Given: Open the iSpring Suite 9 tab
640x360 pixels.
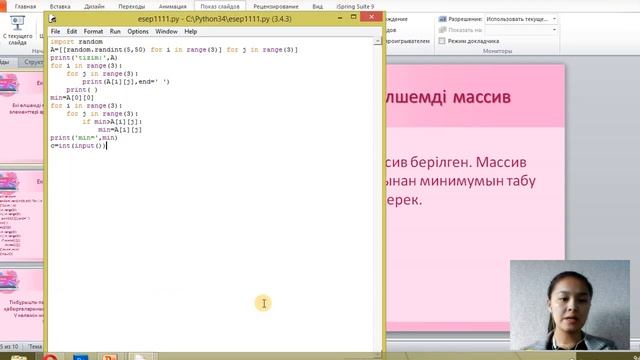Looking at the screenshot, I should pyautogui.click(x=355, y=7).
